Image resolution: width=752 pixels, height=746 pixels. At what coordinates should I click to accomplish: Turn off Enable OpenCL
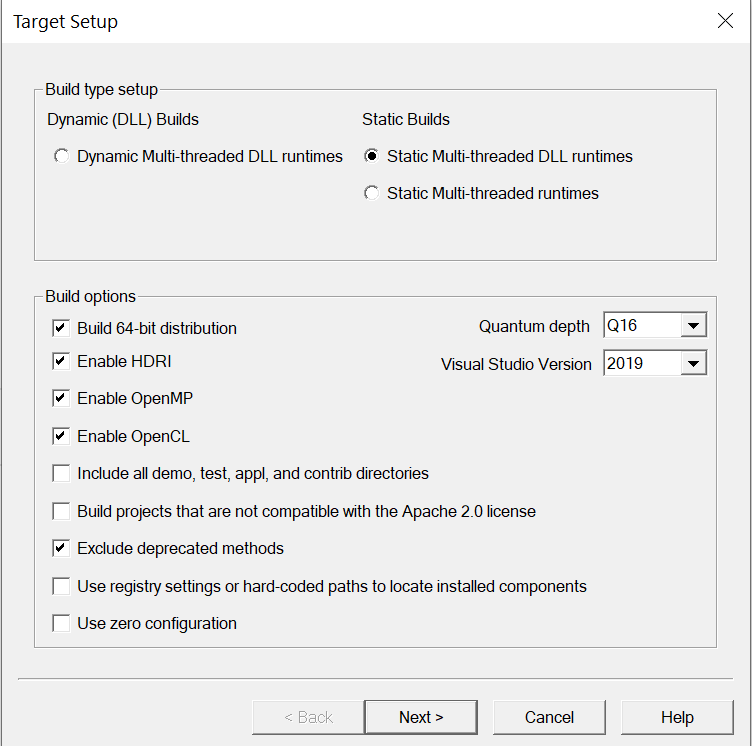pos(62,436)
